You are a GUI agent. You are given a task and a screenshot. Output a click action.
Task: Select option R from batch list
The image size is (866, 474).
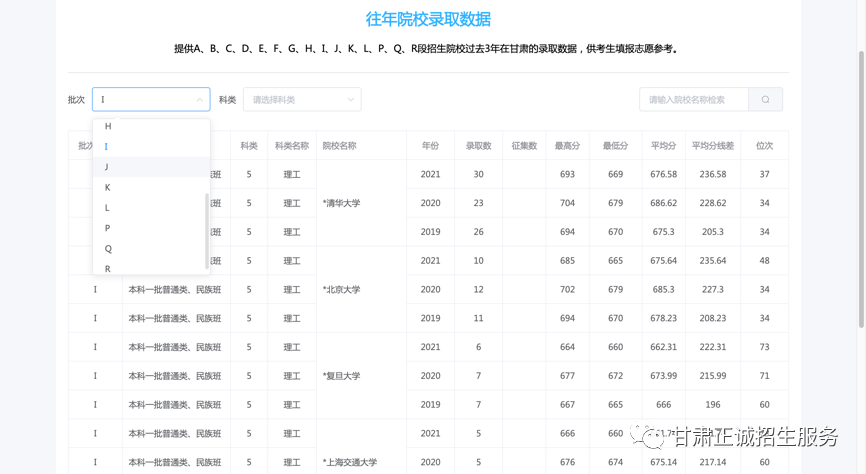pyautogui.click(x=108, y=268)
